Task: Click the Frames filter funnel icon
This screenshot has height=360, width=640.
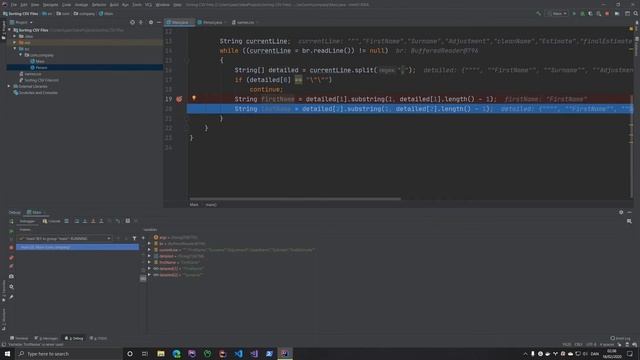Action: coord(134,238)
